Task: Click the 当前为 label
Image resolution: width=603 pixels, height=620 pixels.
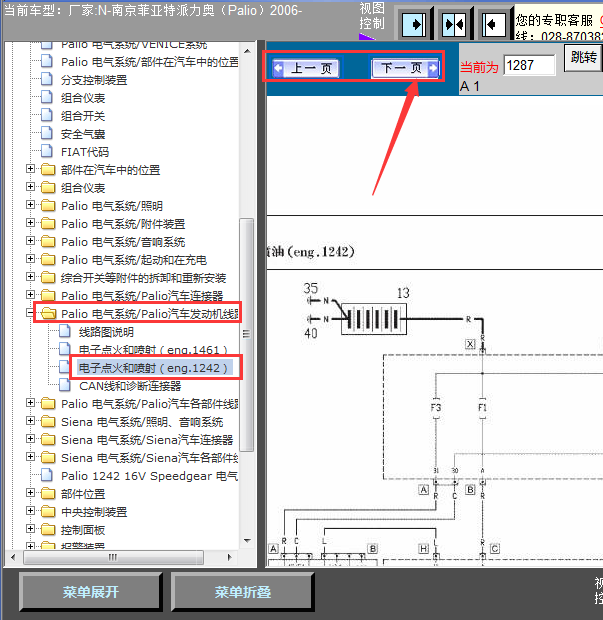Action: tap(479, 68)
